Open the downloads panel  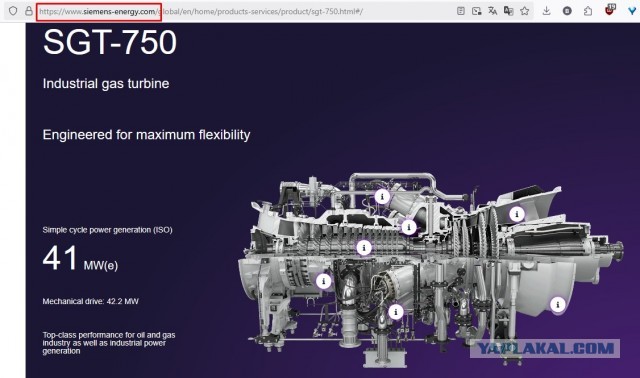[547, 11]
